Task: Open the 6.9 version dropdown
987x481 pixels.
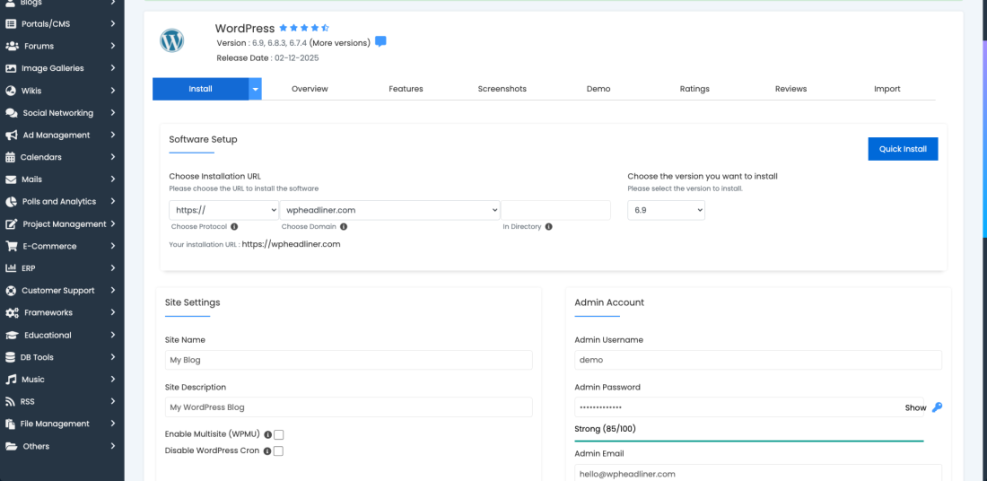Action: (666, 210)
